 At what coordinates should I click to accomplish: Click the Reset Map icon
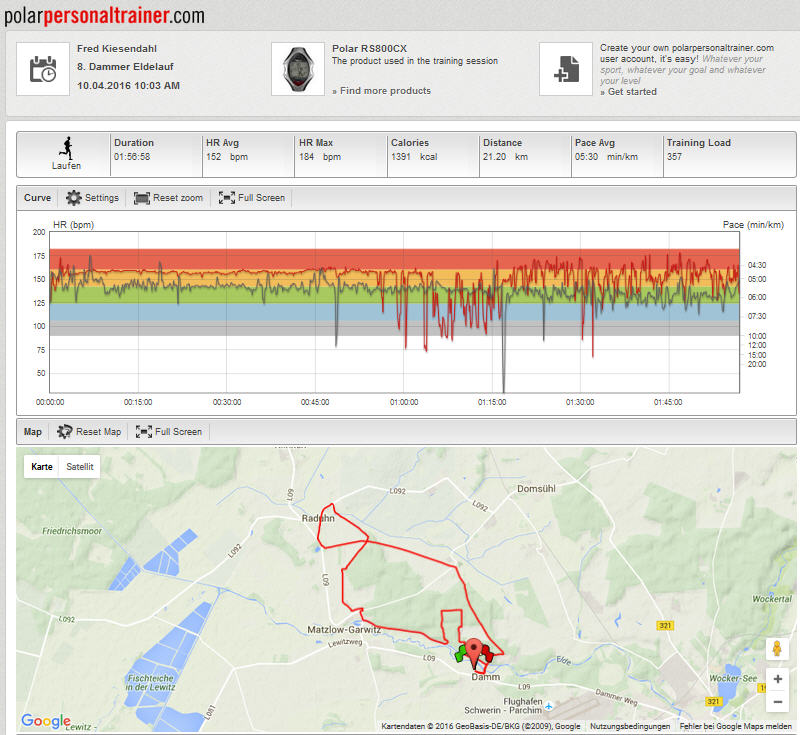(x=64, y=432)
